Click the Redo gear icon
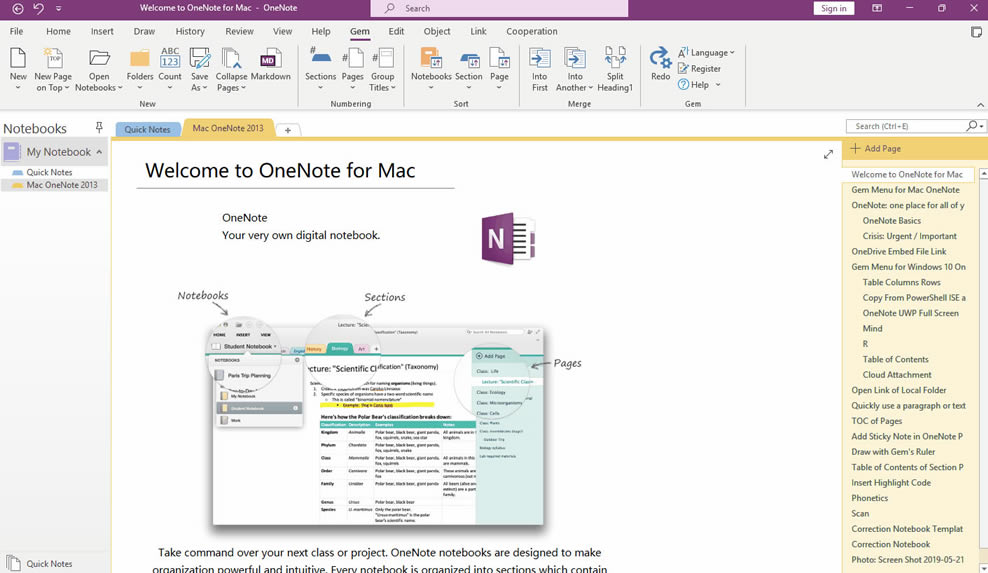This screenshot has height=573, width=988. click(x=660, y=60)
